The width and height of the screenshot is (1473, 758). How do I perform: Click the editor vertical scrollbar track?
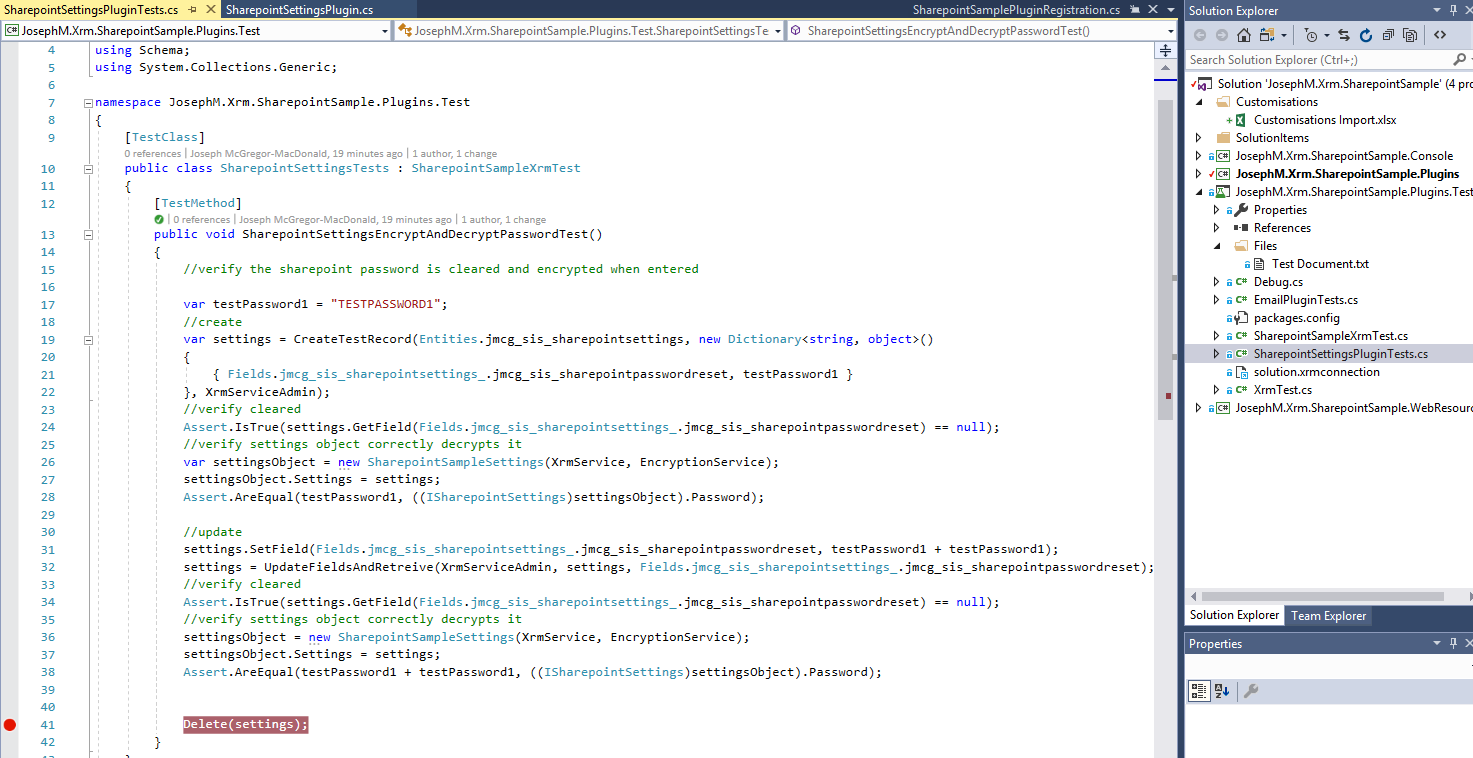[x=1166, y=500]
